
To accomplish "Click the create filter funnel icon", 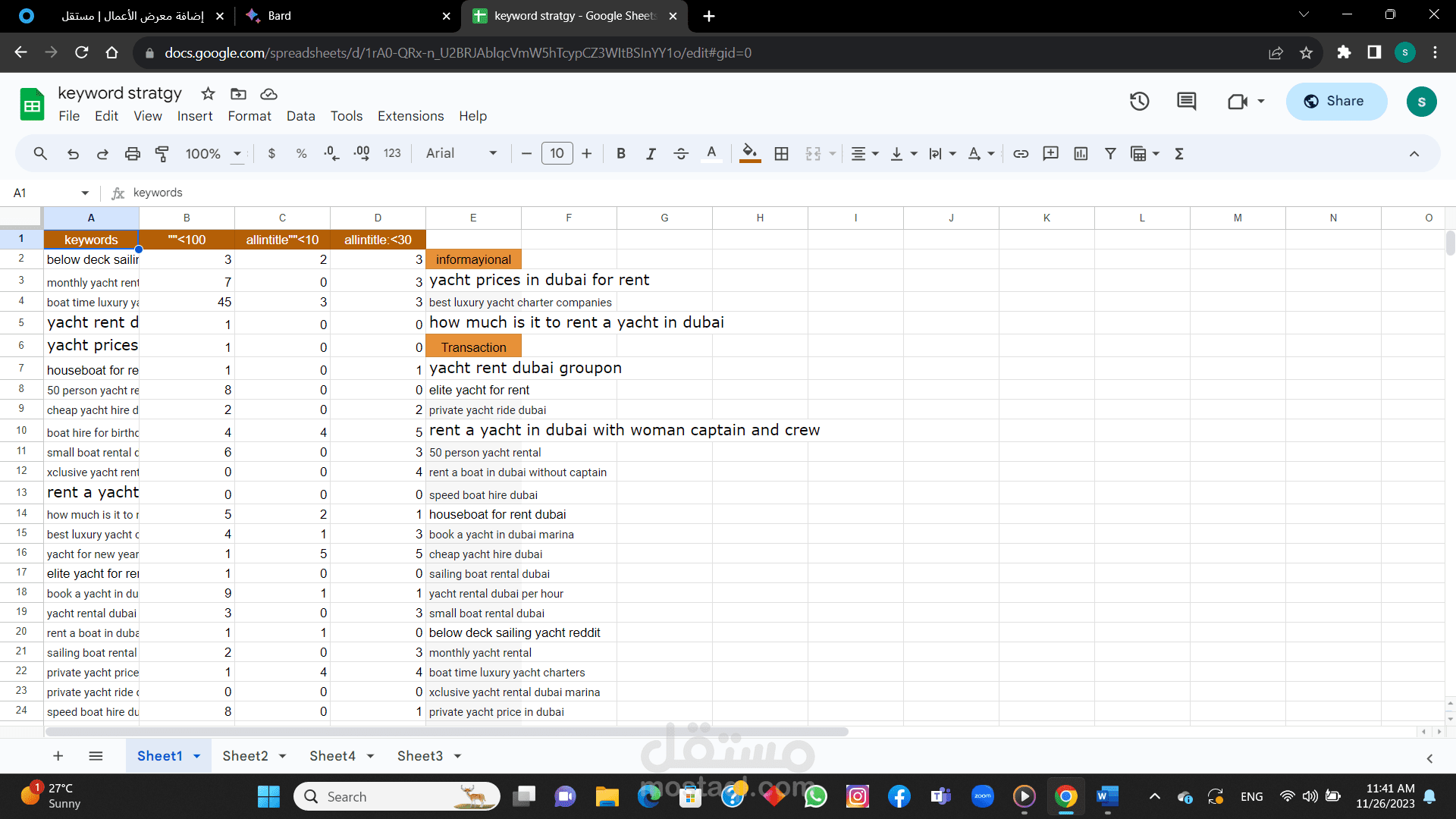I will (1110, 154).
